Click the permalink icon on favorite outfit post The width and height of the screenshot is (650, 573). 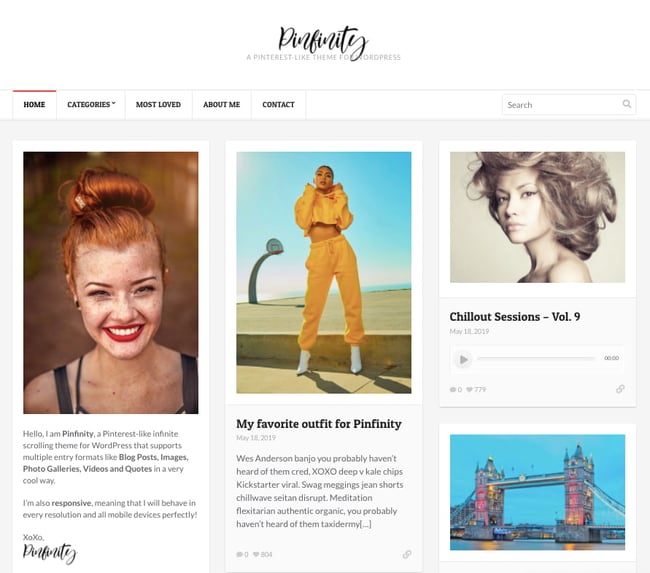(x=407, y=554)
